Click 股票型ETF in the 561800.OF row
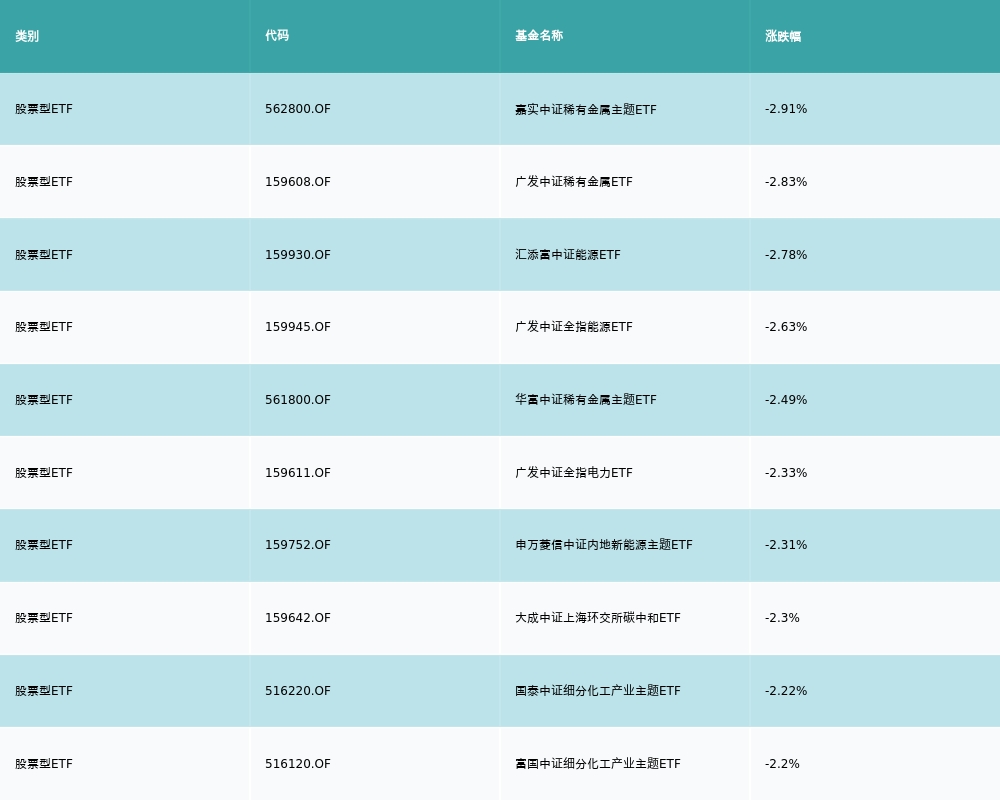Image resolution: width=1000 pixels, height=800 pixels. pyautogui.click(x=44, y=400)
